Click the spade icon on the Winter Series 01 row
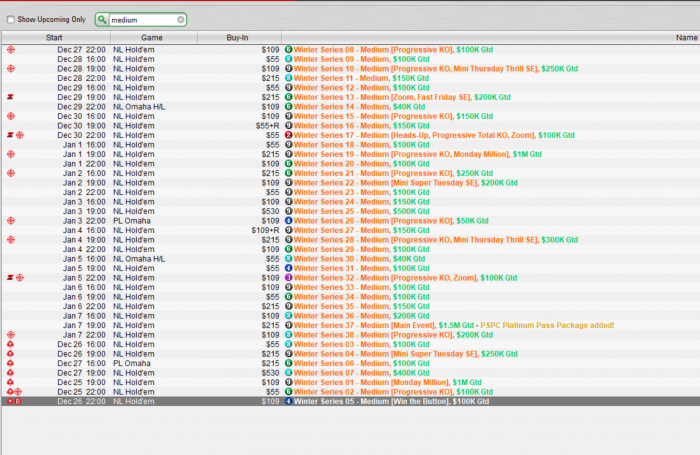This screenshot has height=455, width=700. [x=10, y=382]
